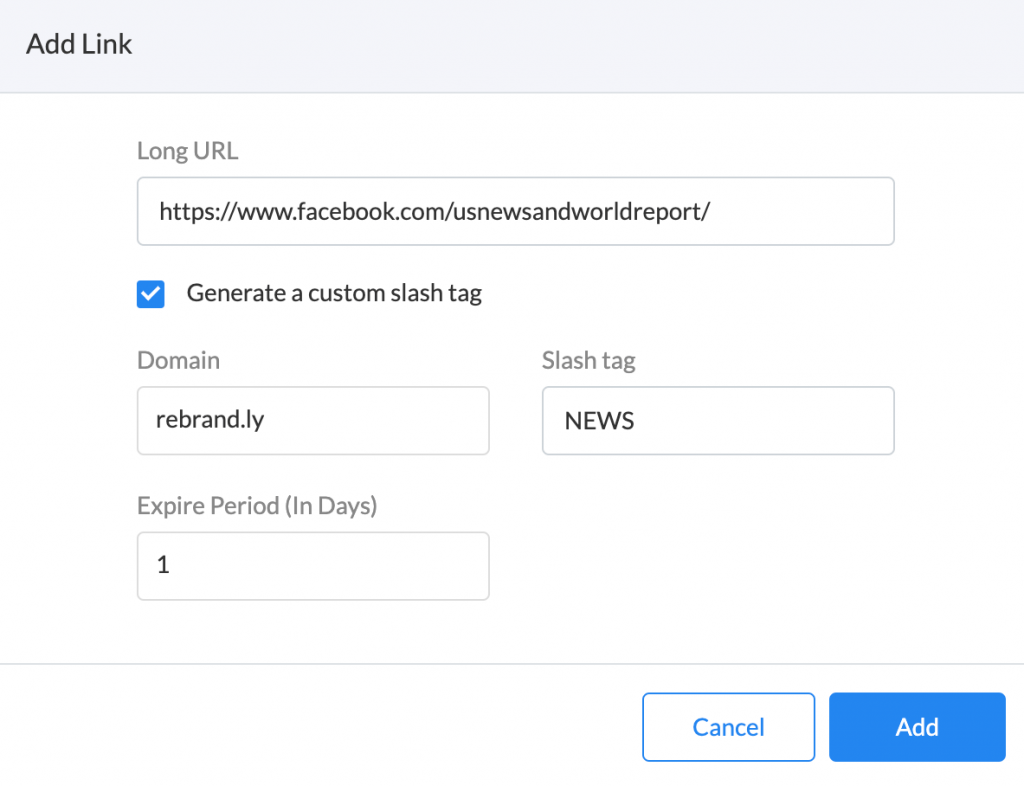This screenshot has height=786, width=1024.
Task: Click the Generate a custom slash tag label
Action: click(x=333, y=293)
